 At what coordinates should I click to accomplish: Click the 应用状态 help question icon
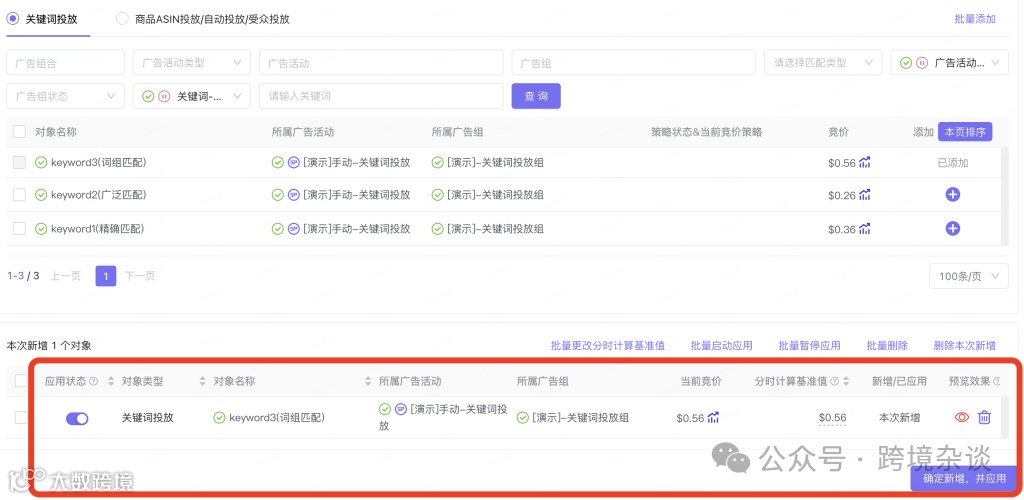[93, 381]
